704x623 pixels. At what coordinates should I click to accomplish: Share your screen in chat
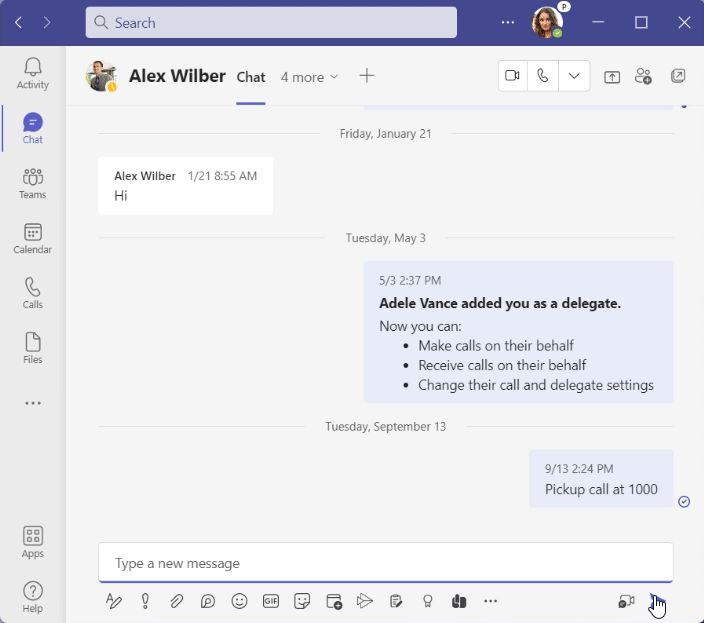(612, 77)
